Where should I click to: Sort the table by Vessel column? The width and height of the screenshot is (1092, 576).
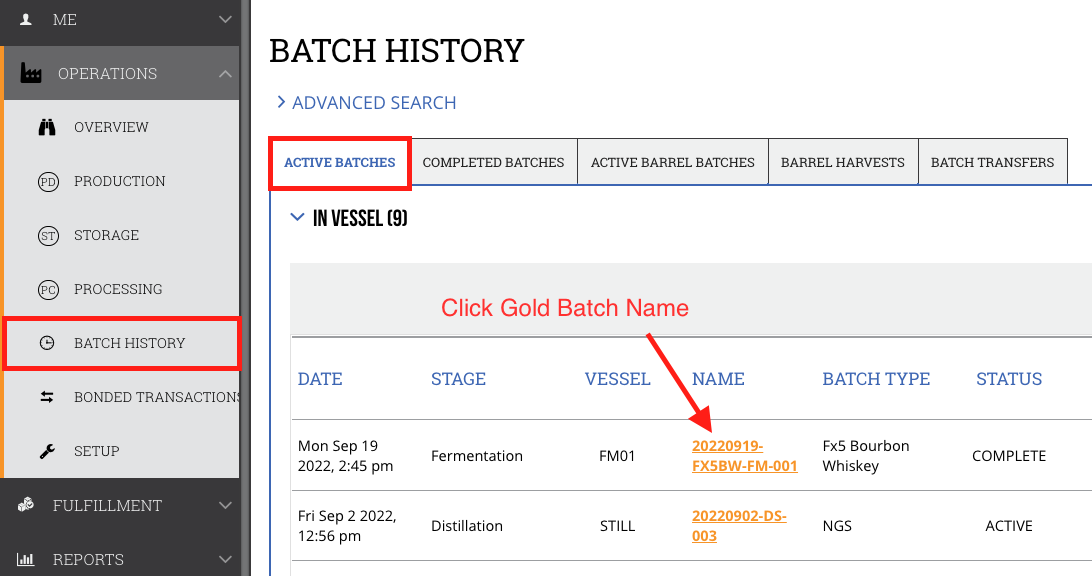(x=617, y=379)
